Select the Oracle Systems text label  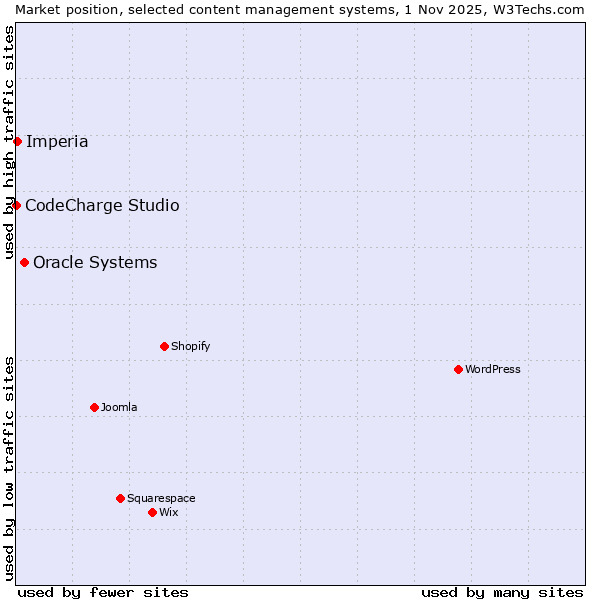click(95, 262)
